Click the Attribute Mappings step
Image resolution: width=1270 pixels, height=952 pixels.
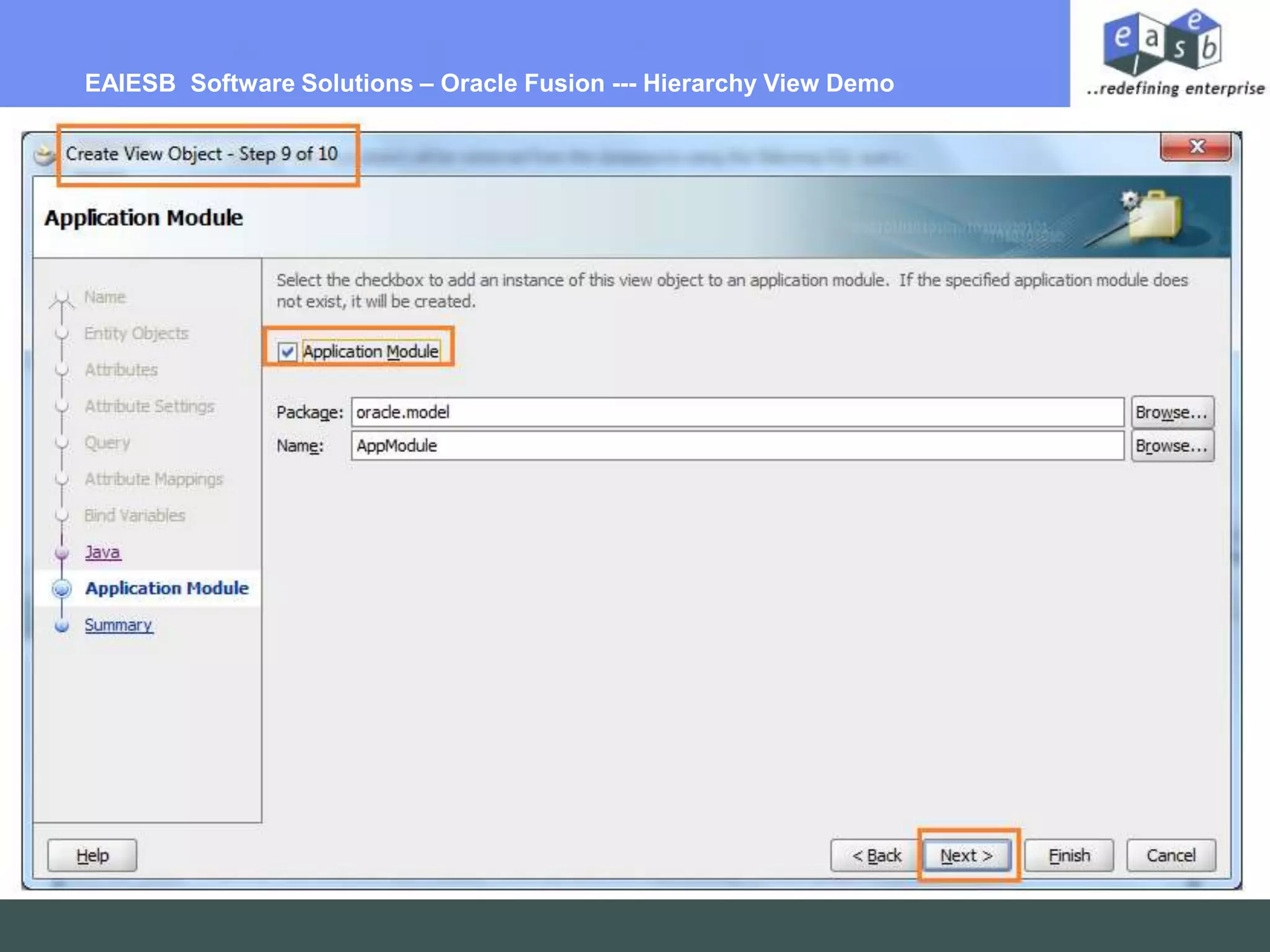click(154, 479)
